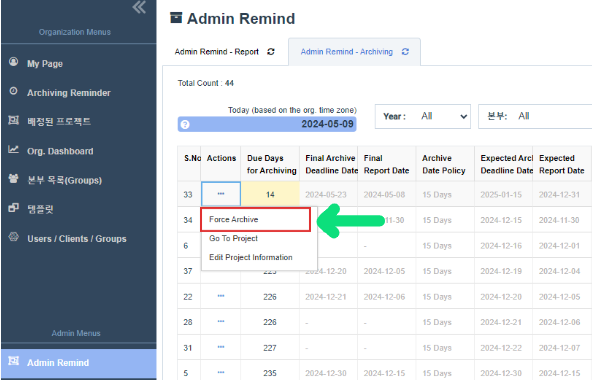Open actions menu for row S.No 31
This screenshot has height=380, width=592.
click(x=221, y=348)
